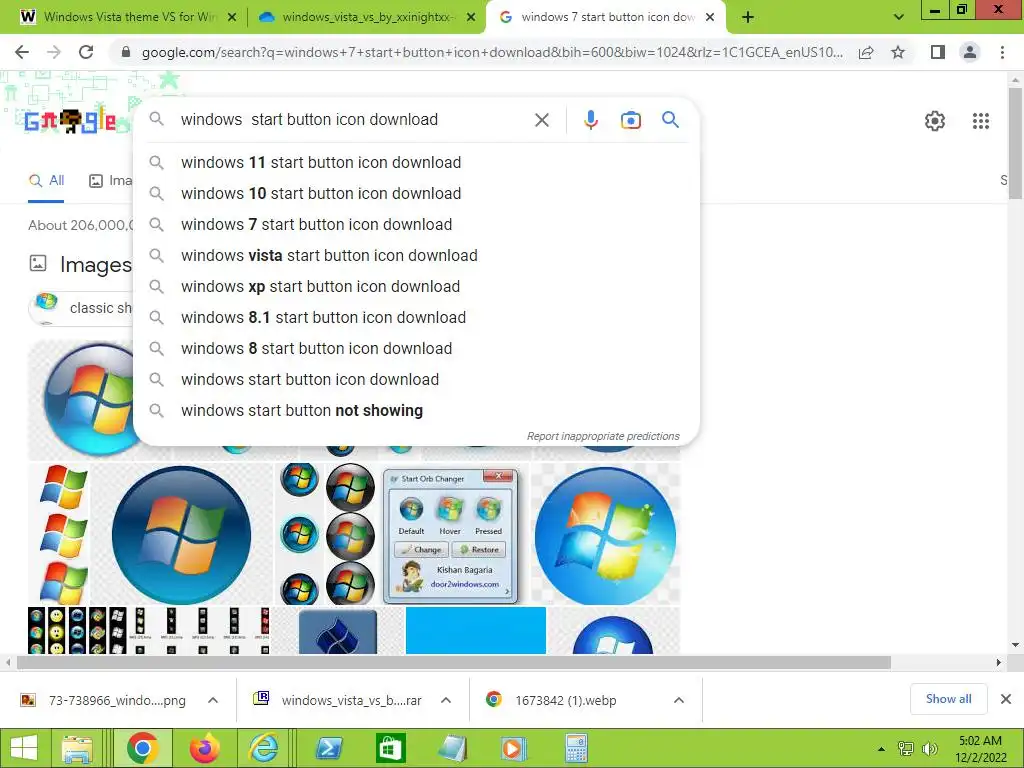The height and width of the screenshot is (768, 1024).
Task: Open Chrome three-dot menu
Action: click(1002, 52)
